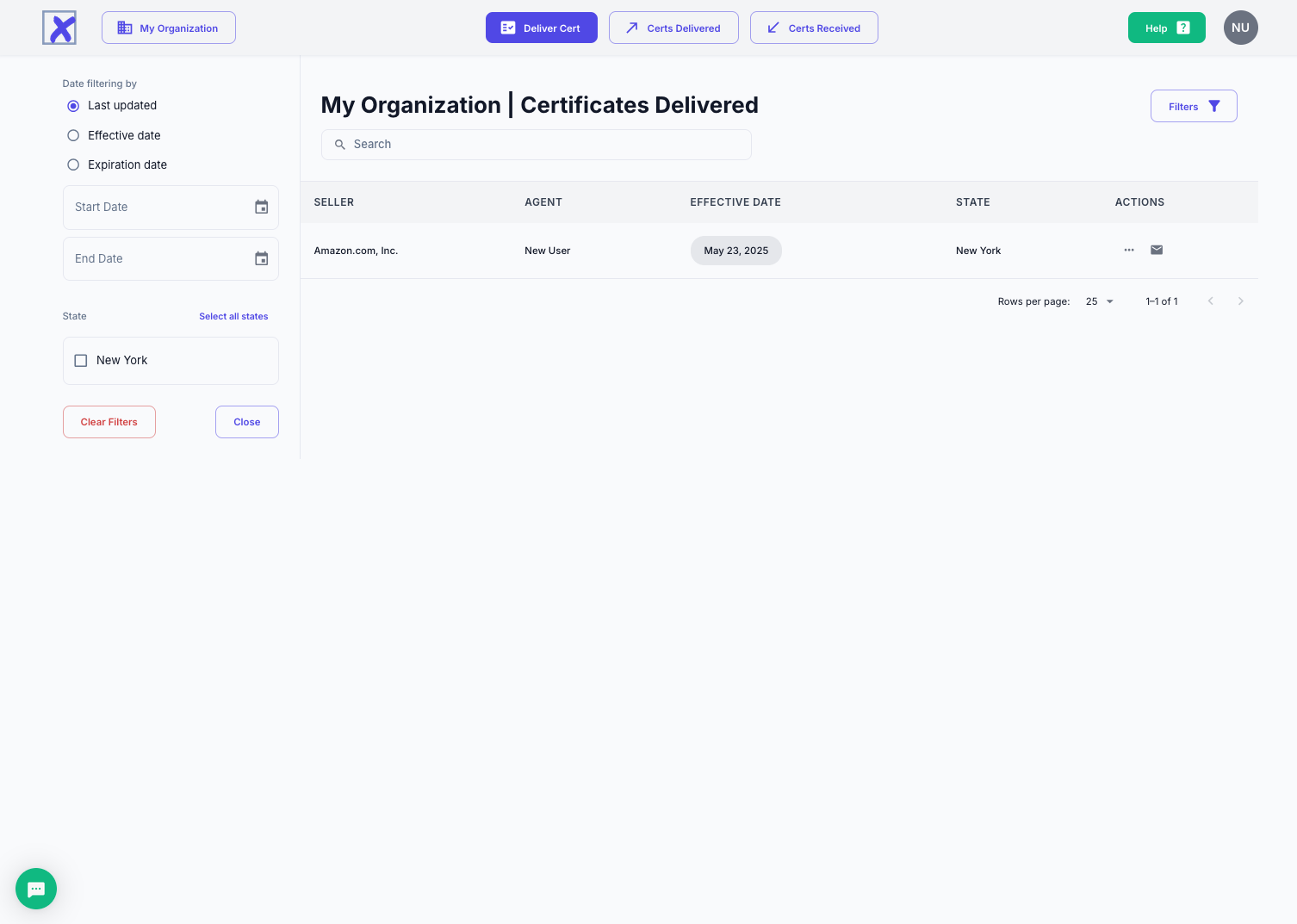Open the three-dot actions menu for Amazon.com
Screen dimensions: 1297x924
pyautogui.click(x=1129, y=250)
